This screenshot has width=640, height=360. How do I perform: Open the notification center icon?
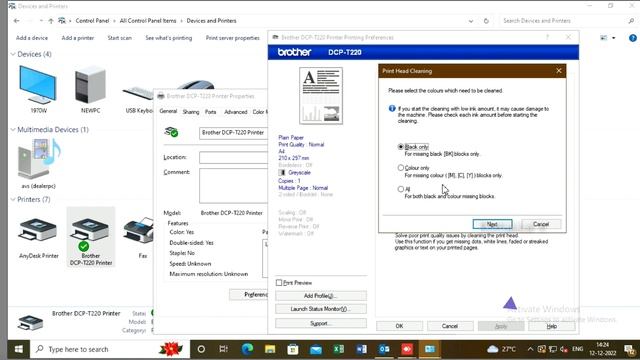629,349
